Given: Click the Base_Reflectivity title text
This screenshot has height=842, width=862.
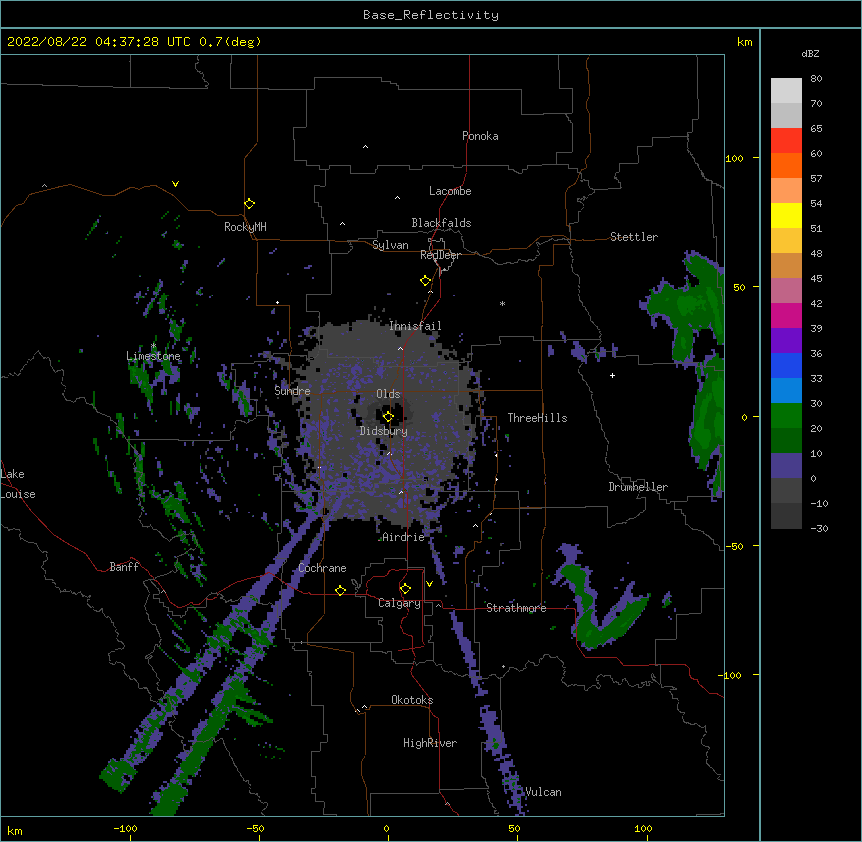Looking at the screenshot, I should coord(431,15).
